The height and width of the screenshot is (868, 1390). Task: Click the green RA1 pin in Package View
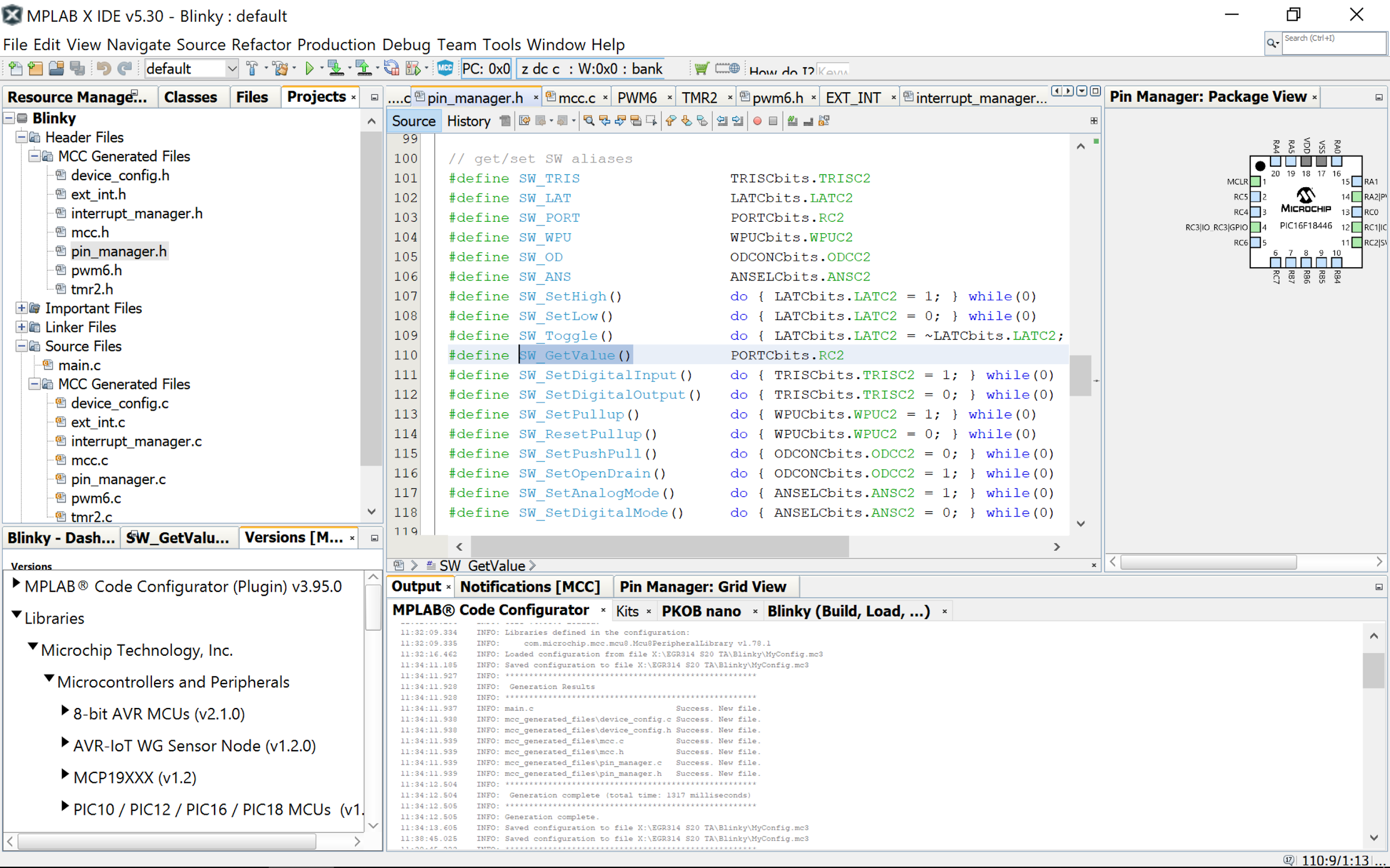coord(1356,181)
